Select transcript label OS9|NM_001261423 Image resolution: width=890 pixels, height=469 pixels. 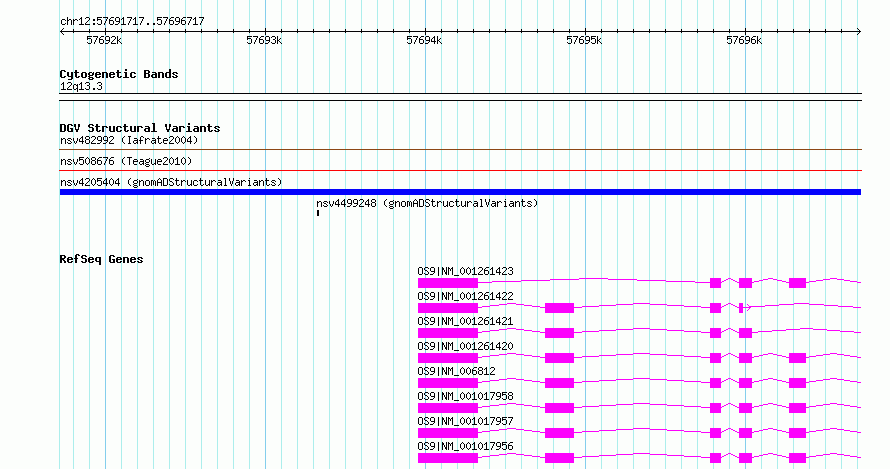[465, 271]
